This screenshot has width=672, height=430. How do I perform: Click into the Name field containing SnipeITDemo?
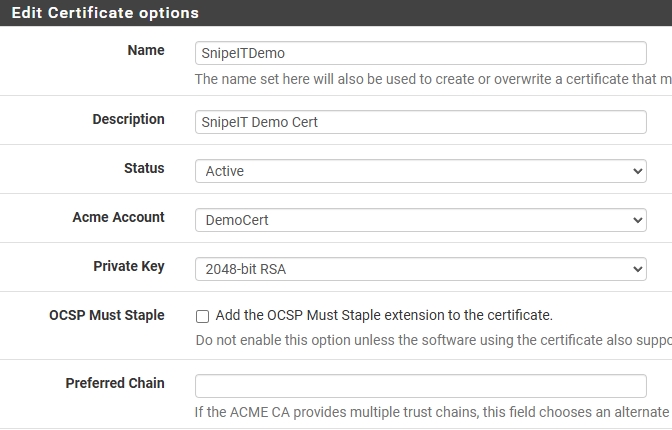point(420,53)
